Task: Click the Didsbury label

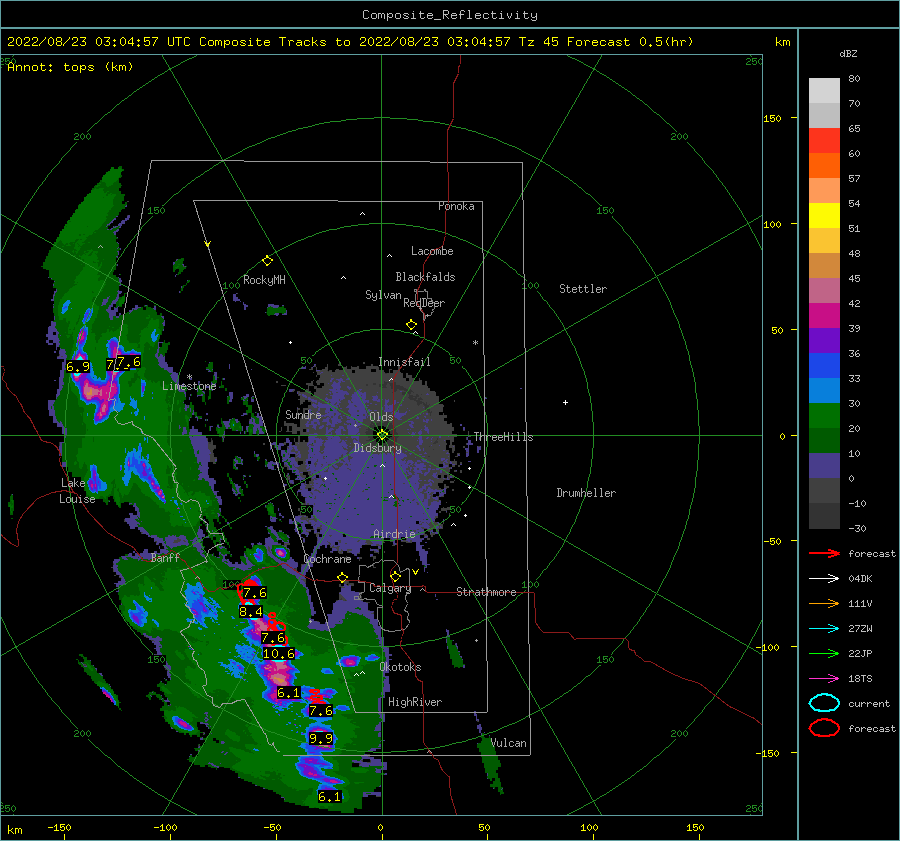Action: [377, 448]
